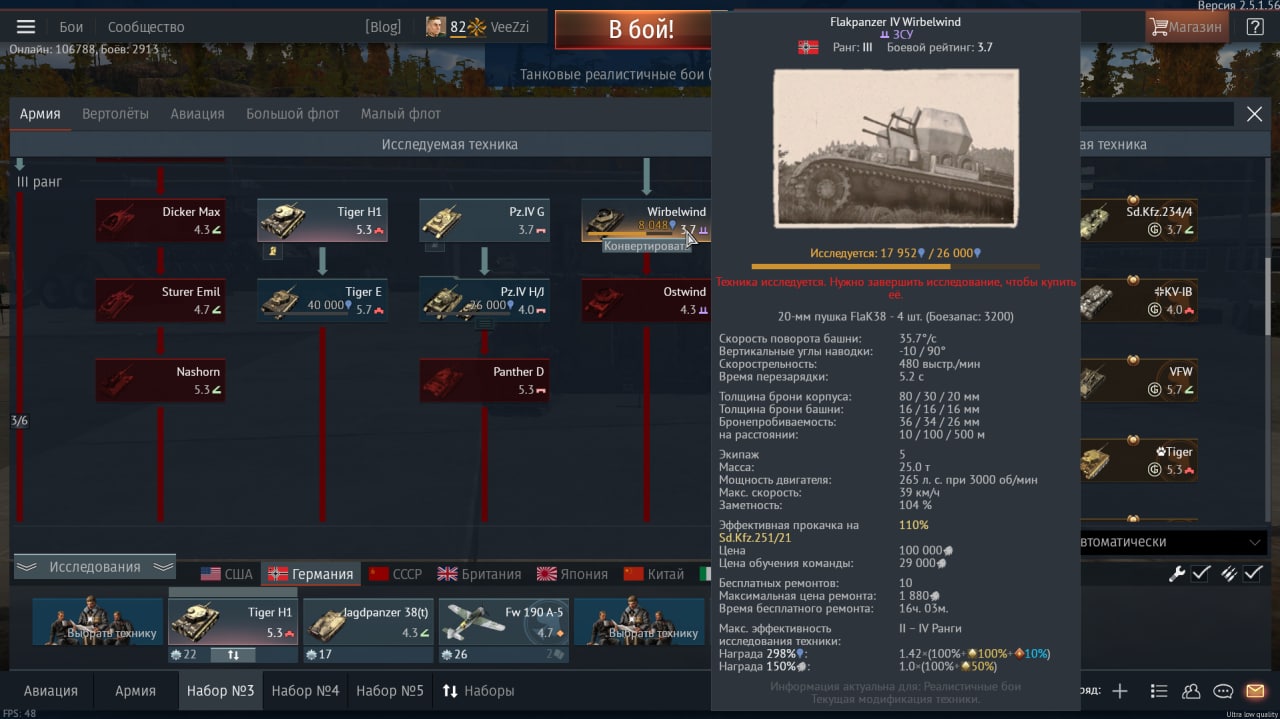The image size is (1280, 719).
Task: Switch to bottom Армия preset
Action: click(x=135, y=691)
